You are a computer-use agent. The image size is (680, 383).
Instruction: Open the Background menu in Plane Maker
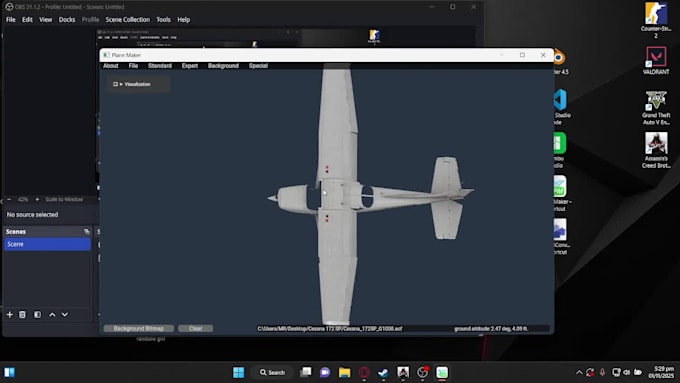point(223,66)
